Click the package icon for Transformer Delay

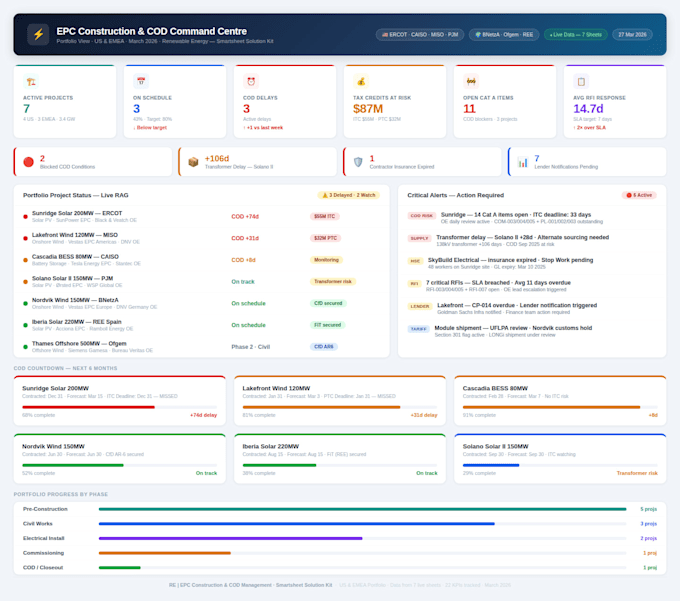[193, 162]
